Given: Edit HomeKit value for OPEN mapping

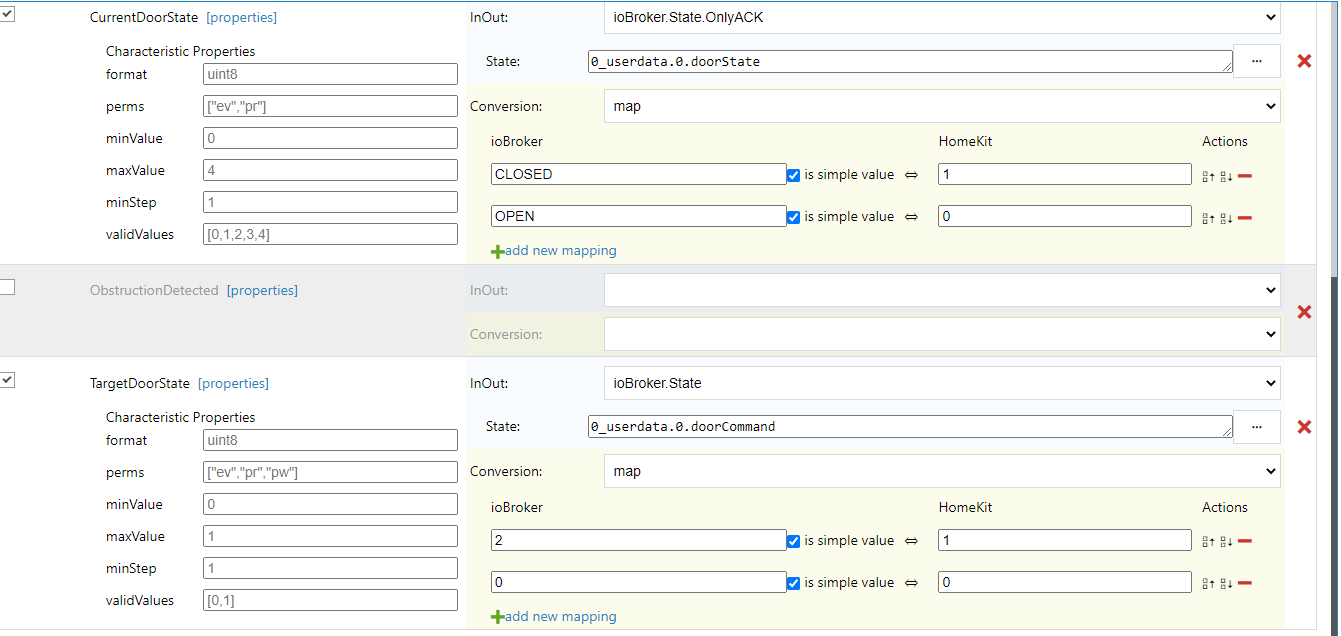Looking at the screenshot, I should click(1065, 216).
